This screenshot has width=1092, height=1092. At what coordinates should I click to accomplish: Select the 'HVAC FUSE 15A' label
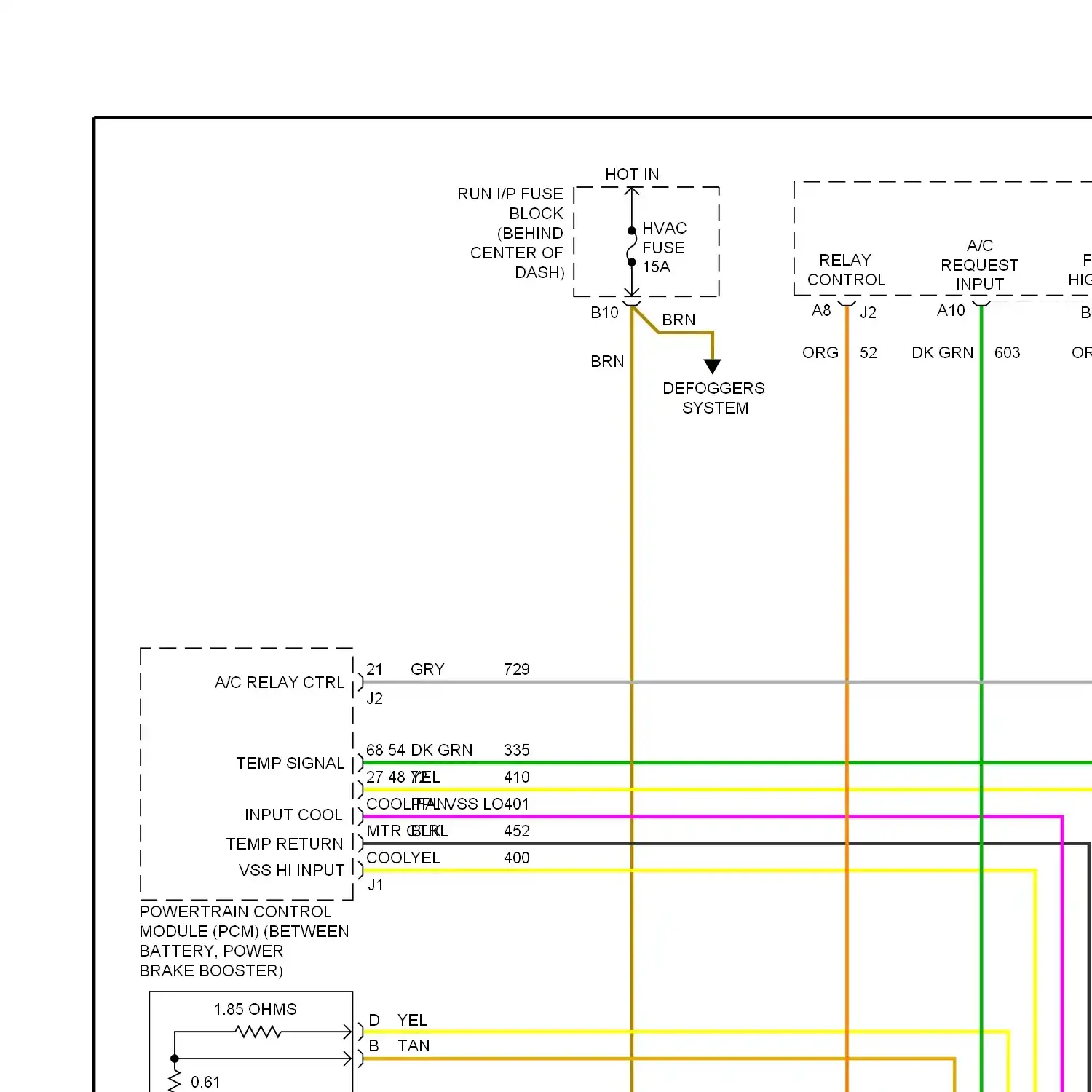click(x=664, y=248)
